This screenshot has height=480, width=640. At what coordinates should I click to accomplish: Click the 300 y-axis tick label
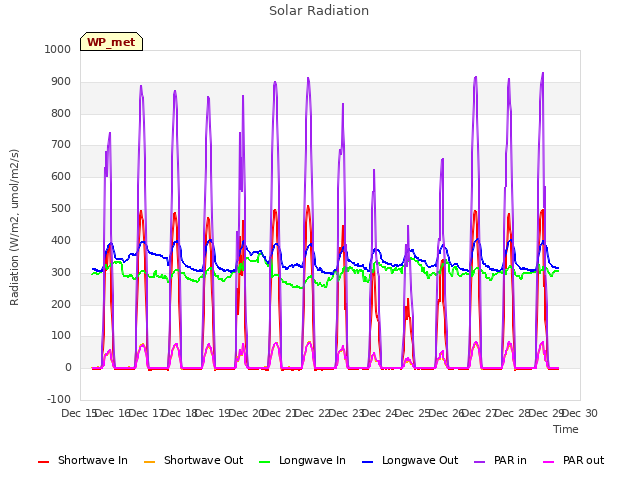coord(60,272)
